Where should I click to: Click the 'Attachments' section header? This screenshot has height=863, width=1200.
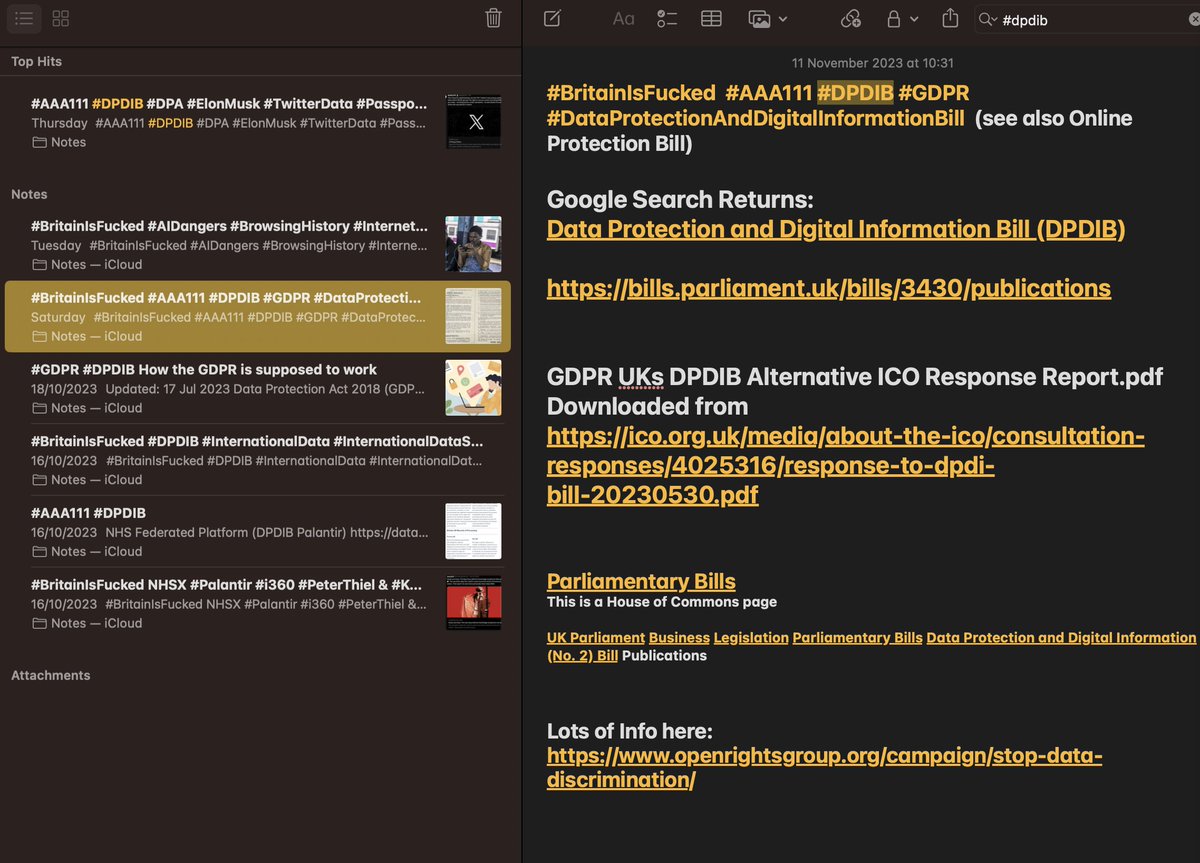tap(51, 675)
